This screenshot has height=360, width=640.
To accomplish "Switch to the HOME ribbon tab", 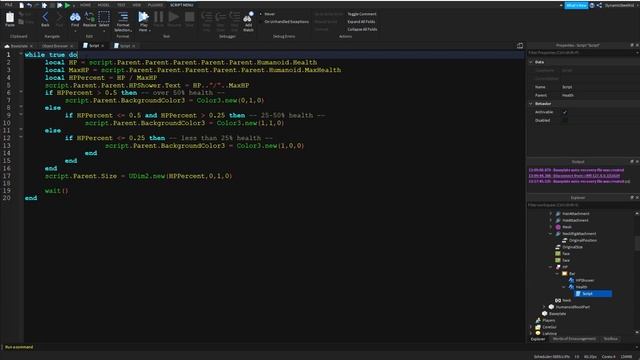I will point(85,5).
